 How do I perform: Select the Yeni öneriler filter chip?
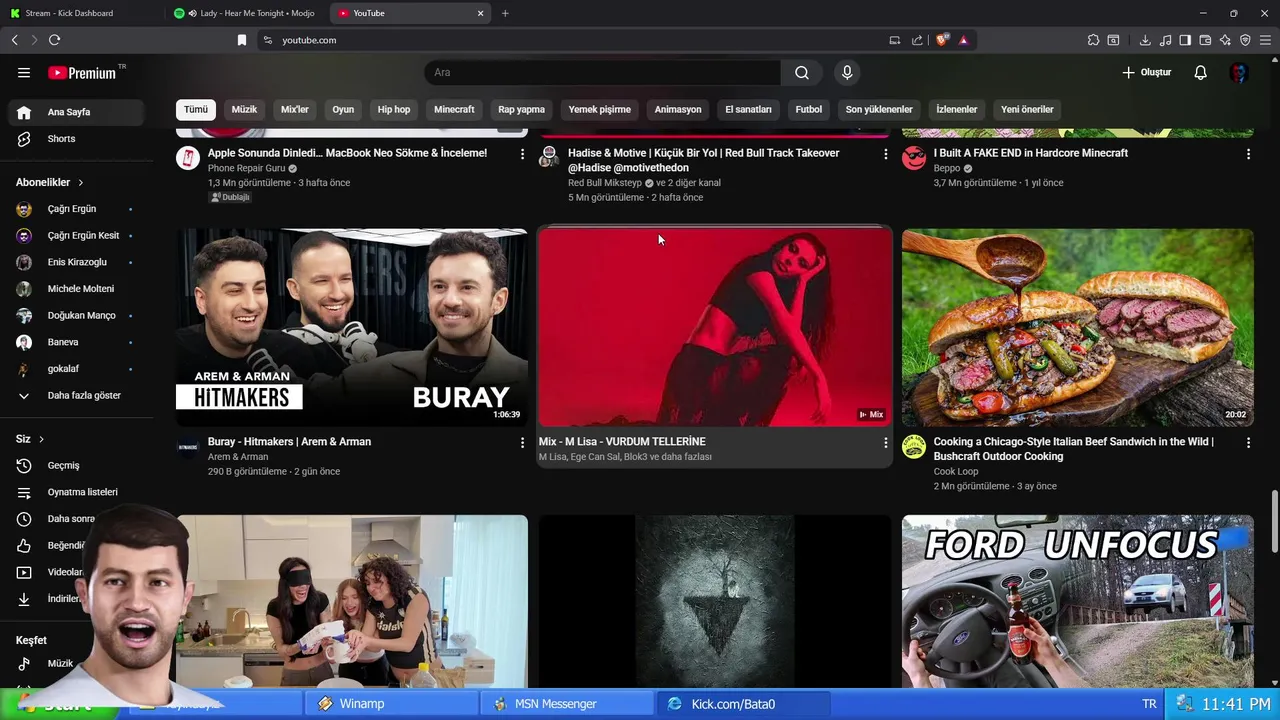(x=1027, y=110)
